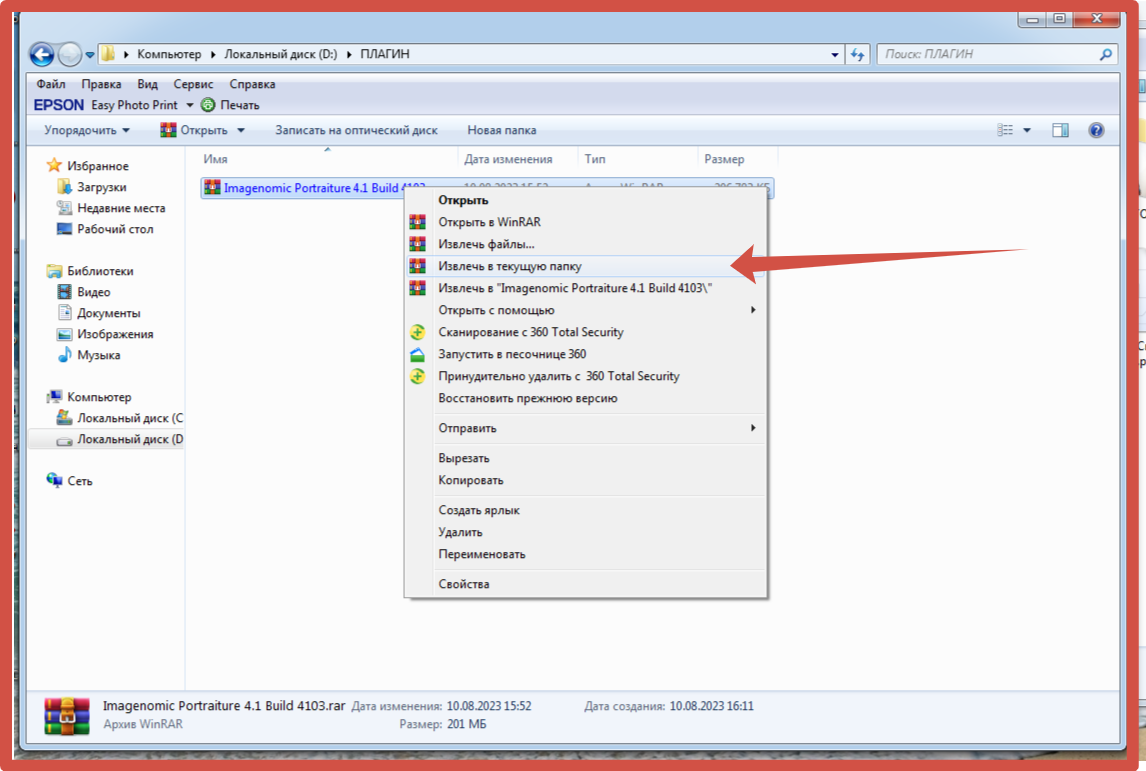
Task: Expand the Easy Photo Print dropdown arrow
Action: 190,105
